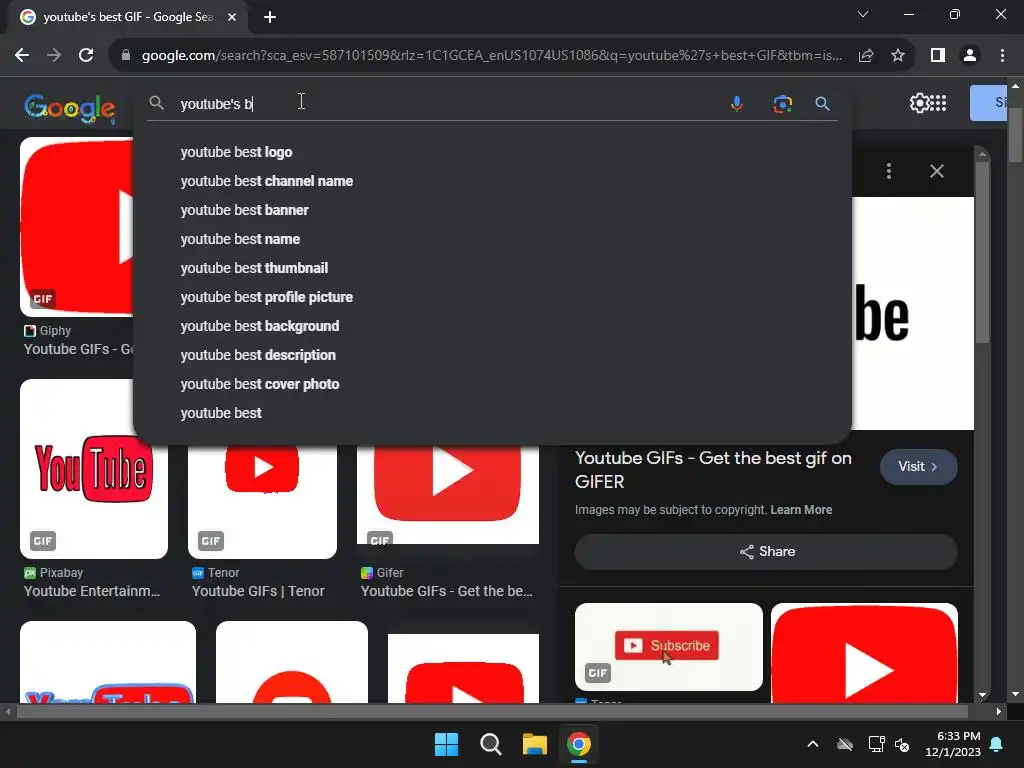1024x768 pixels.
Task: Go forward in browser history
Action: pyautogui.click(x=54, y=56)
